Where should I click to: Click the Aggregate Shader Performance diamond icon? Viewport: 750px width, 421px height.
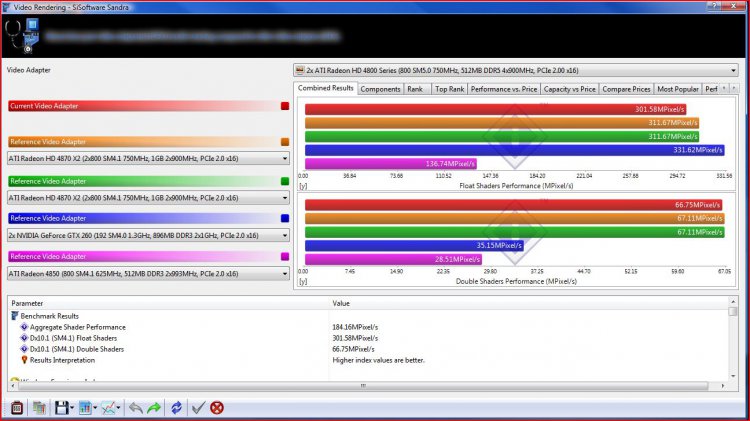click(24, 327)
